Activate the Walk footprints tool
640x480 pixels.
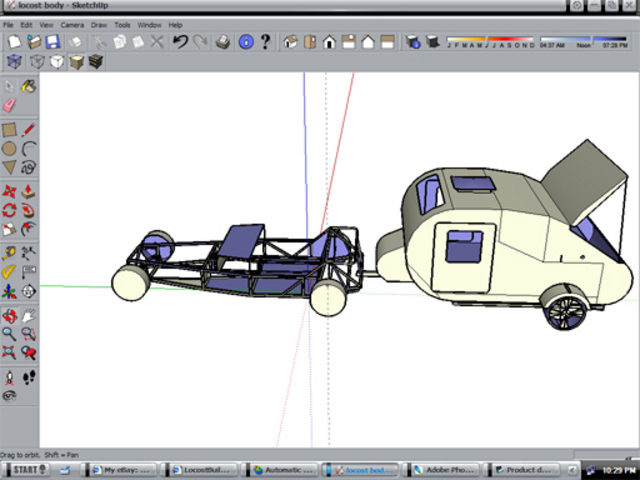click(x=28, y=378)
